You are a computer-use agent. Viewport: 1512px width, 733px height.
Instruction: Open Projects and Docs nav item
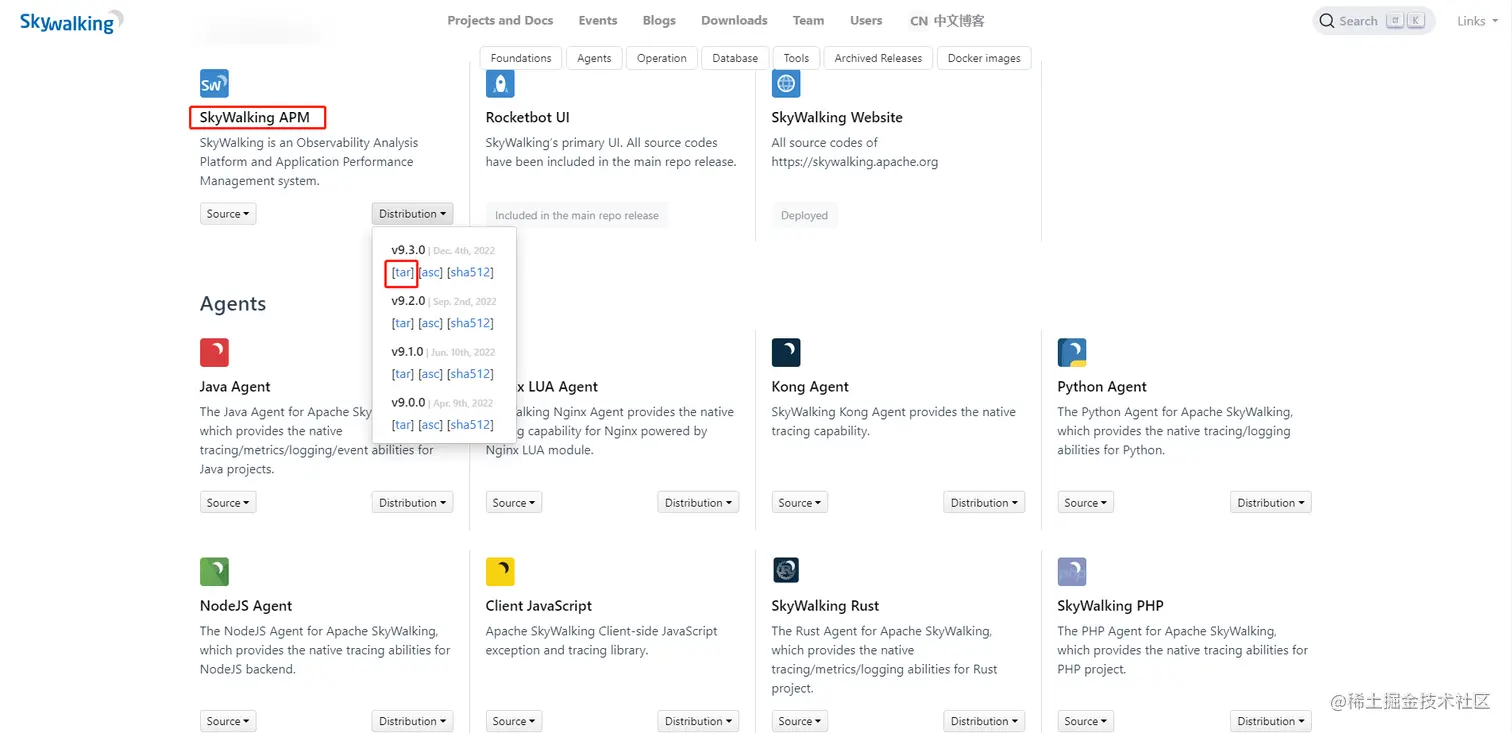tap(500, 20)
